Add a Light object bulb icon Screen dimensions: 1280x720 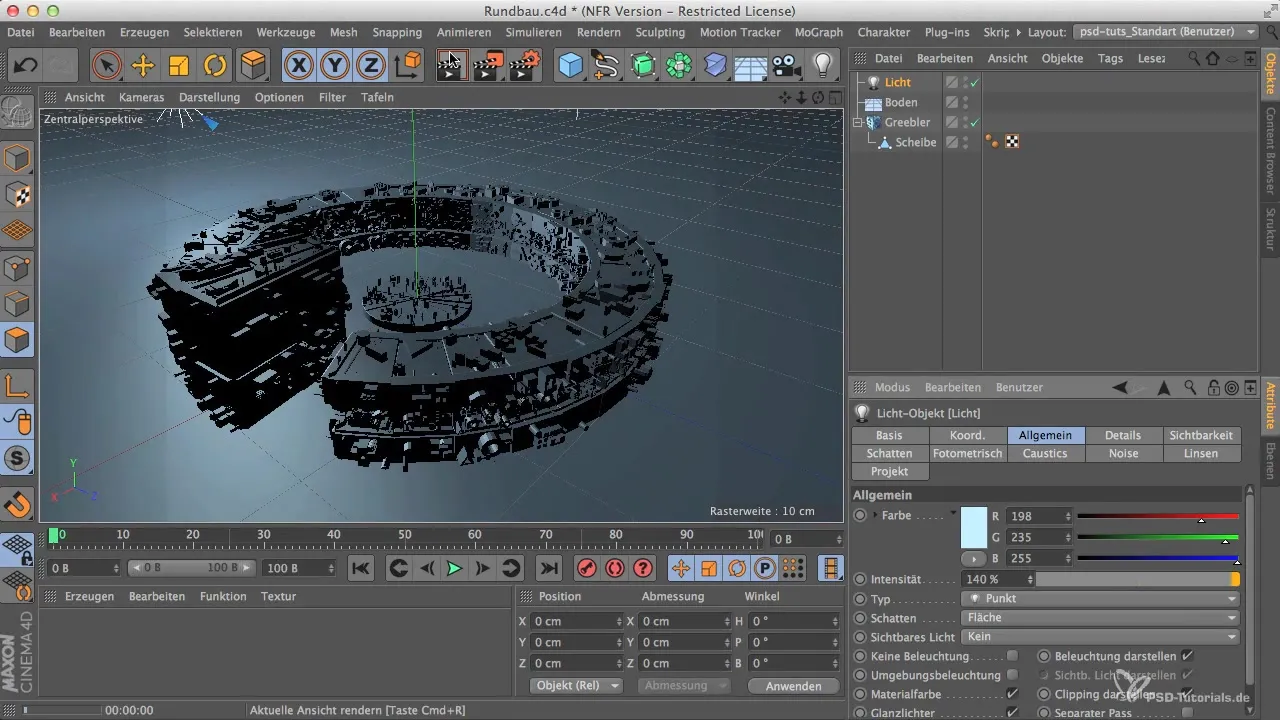tap(823, 66)
